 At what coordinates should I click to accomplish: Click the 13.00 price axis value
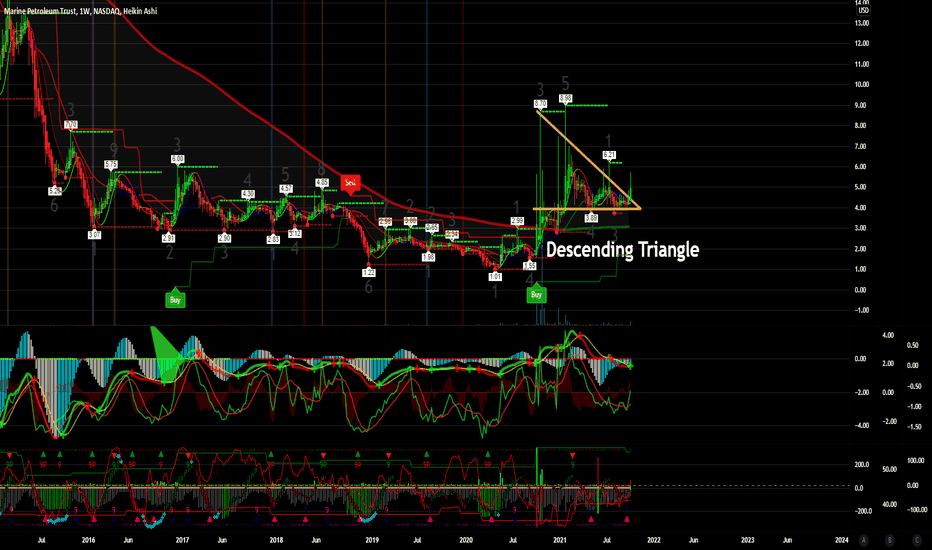(x=862, y=23)
